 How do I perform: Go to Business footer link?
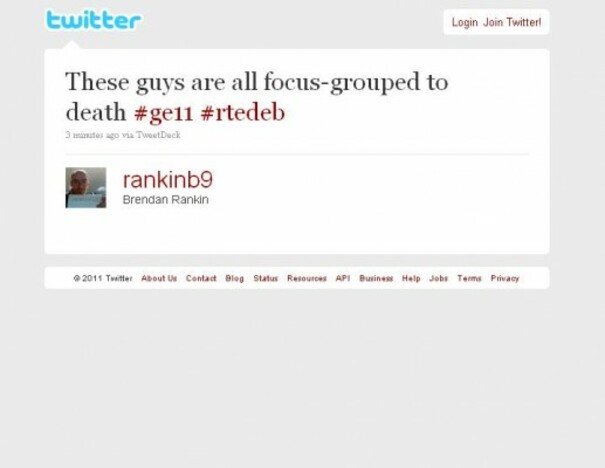(x=376, y=278)
